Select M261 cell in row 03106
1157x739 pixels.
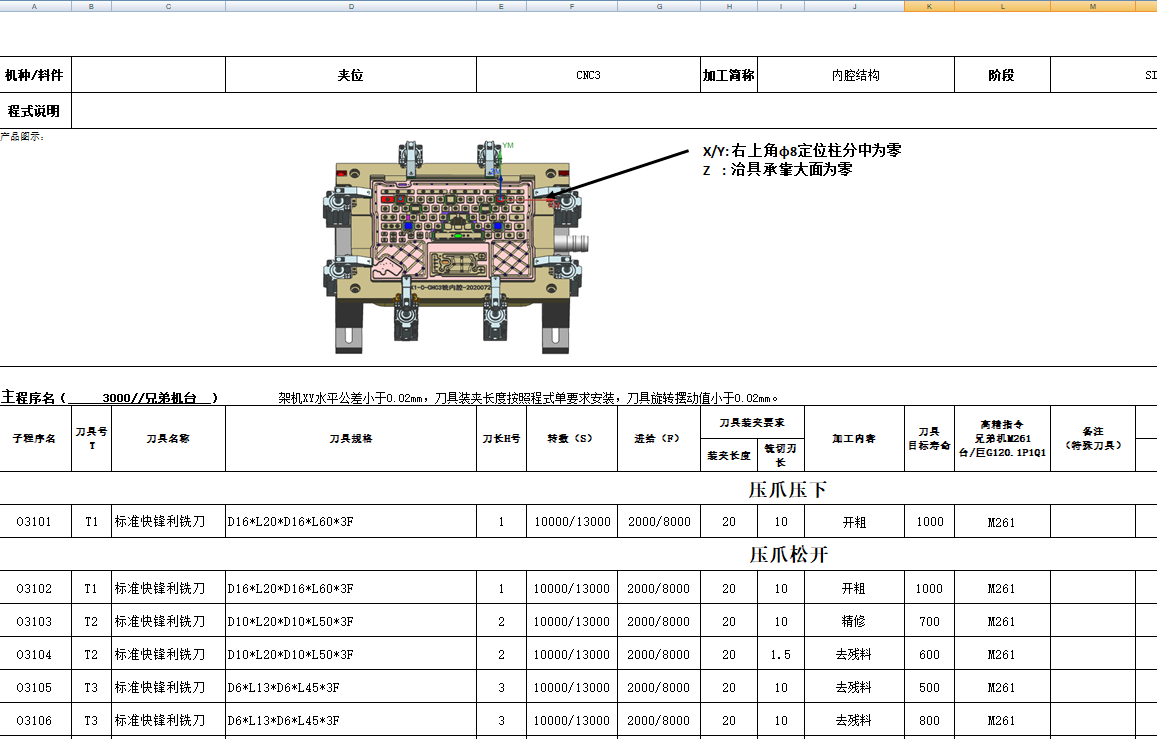click(1002, 721)
